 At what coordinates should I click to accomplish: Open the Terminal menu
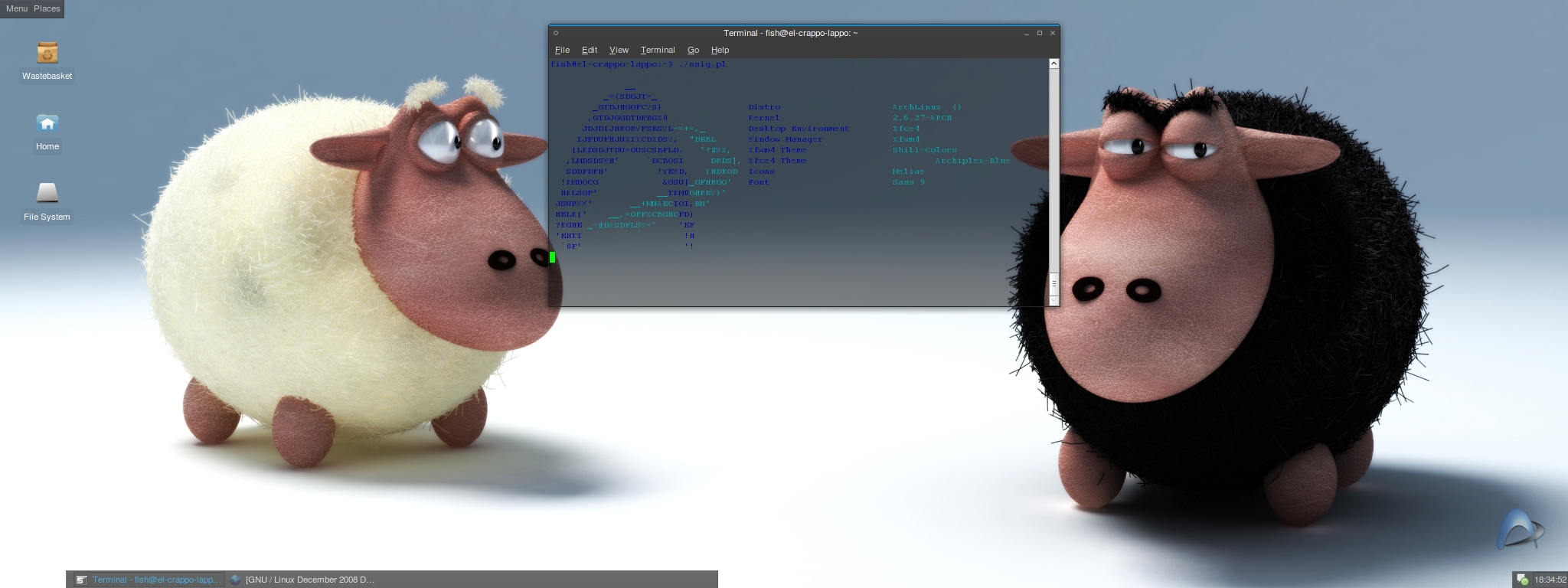658,50
